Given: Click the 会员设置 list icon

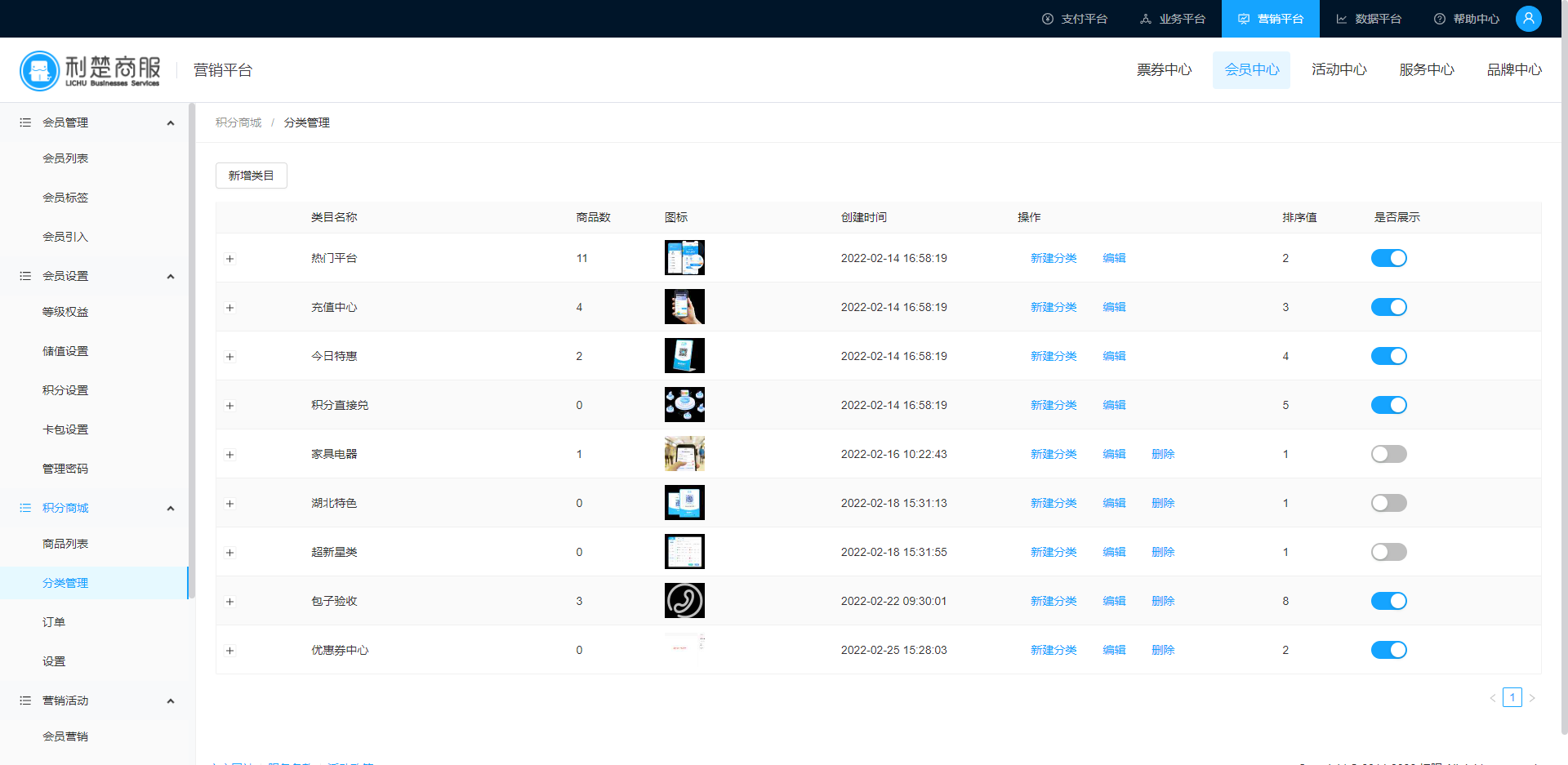Looking at the screenshot, I should coord(25,276).
